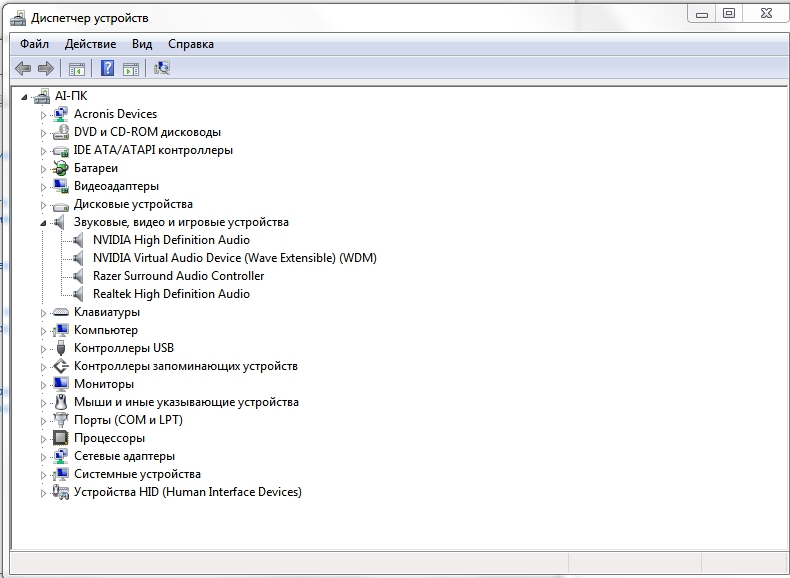The image size is (790, 578).
Task: Collapse the Звуковые, видео и игровые устройства node
Action: pyautogui.click(x=43, y=223)
